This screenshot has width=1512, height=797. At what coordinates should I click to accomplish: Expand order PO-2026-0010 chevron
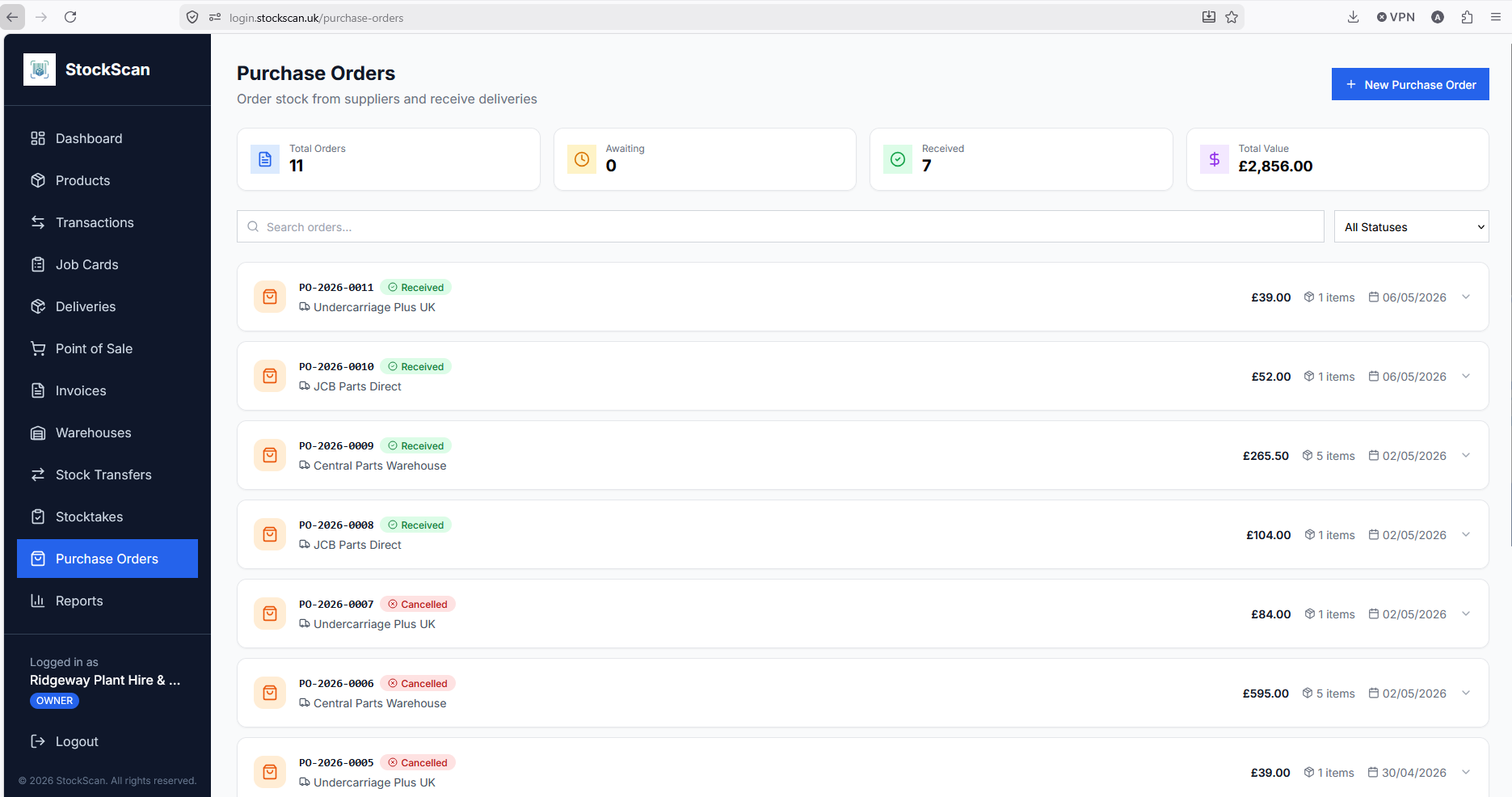click(1466, 376)
